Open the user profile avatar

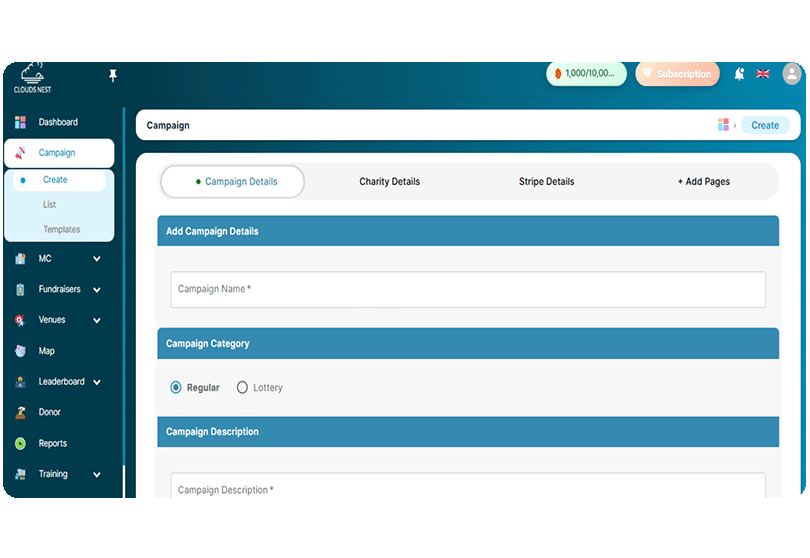pyautogui.click(x=791, y=73)
